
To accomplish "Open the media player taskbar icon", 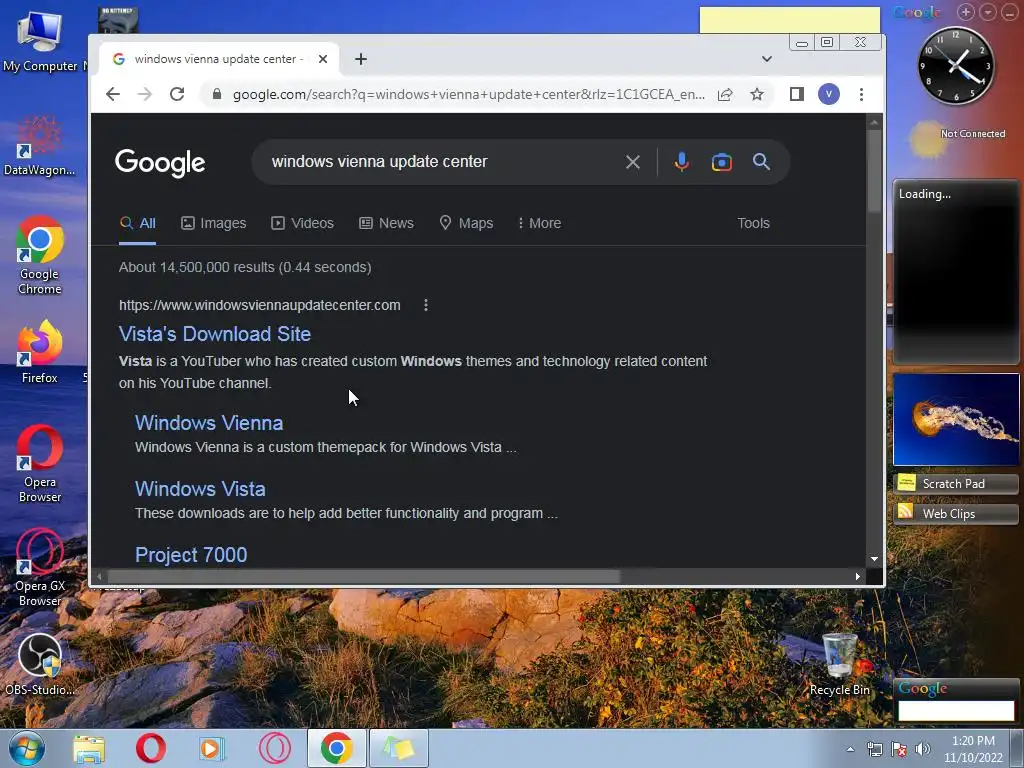I will [x=211, y=748].
